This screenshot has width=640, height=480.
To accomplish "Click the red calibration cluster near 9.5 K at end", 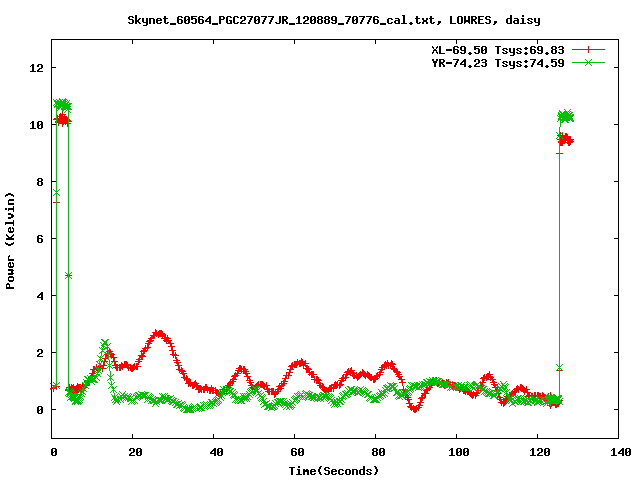I will pyautogui.click(x=565, y=140).
